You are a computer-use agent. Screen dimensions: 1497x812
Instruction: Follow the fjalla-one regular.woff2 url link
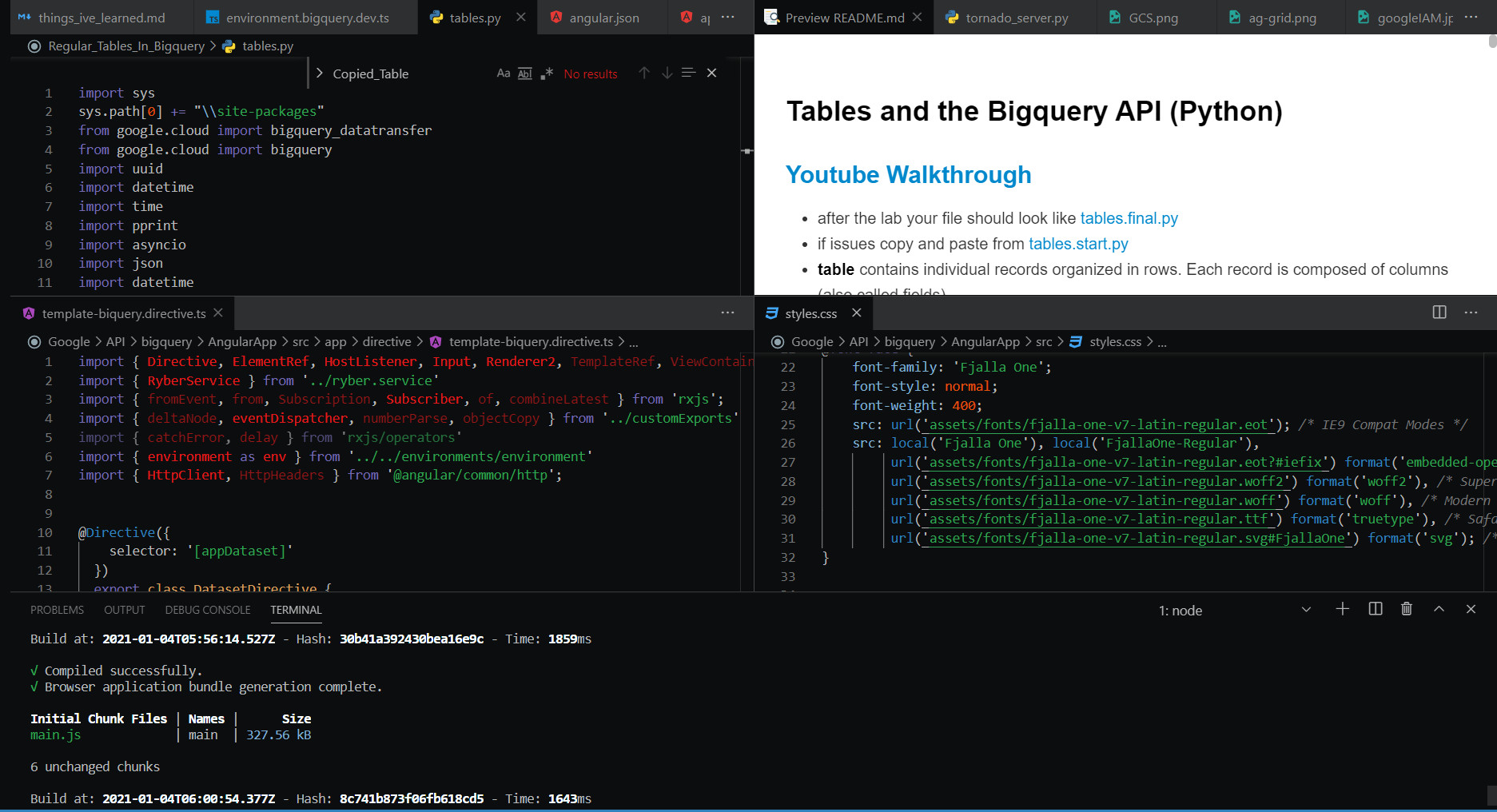click(1106, 481)
